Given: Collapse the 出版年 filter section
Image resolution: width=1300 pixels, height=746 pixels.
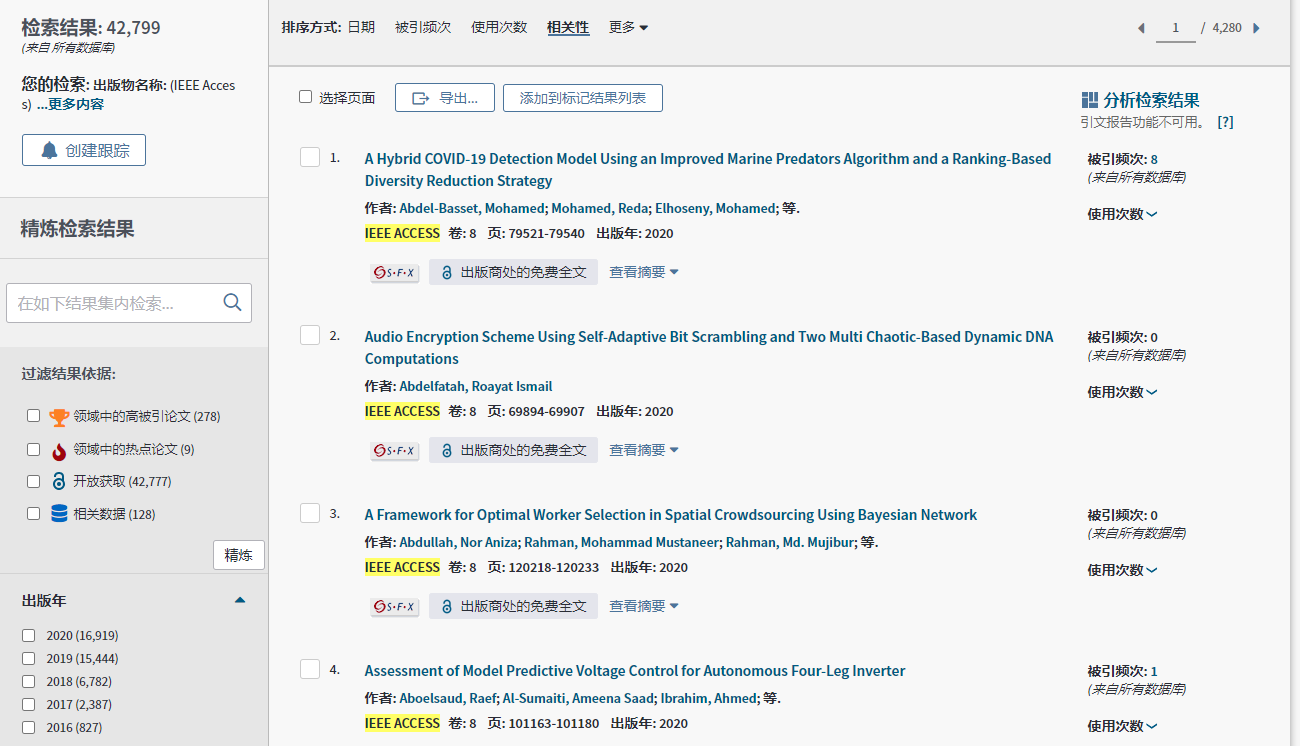Looking at the screenshot, I should tap(239, 600).
